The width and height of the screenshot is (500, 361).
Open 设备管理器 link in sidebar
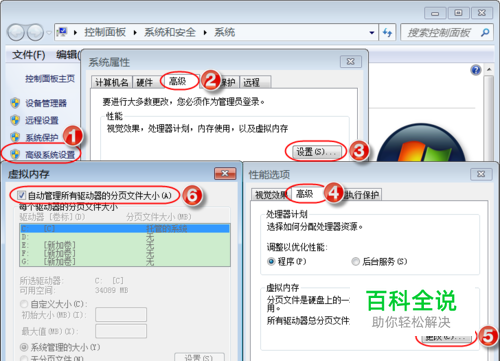click(x=46, y=103)
